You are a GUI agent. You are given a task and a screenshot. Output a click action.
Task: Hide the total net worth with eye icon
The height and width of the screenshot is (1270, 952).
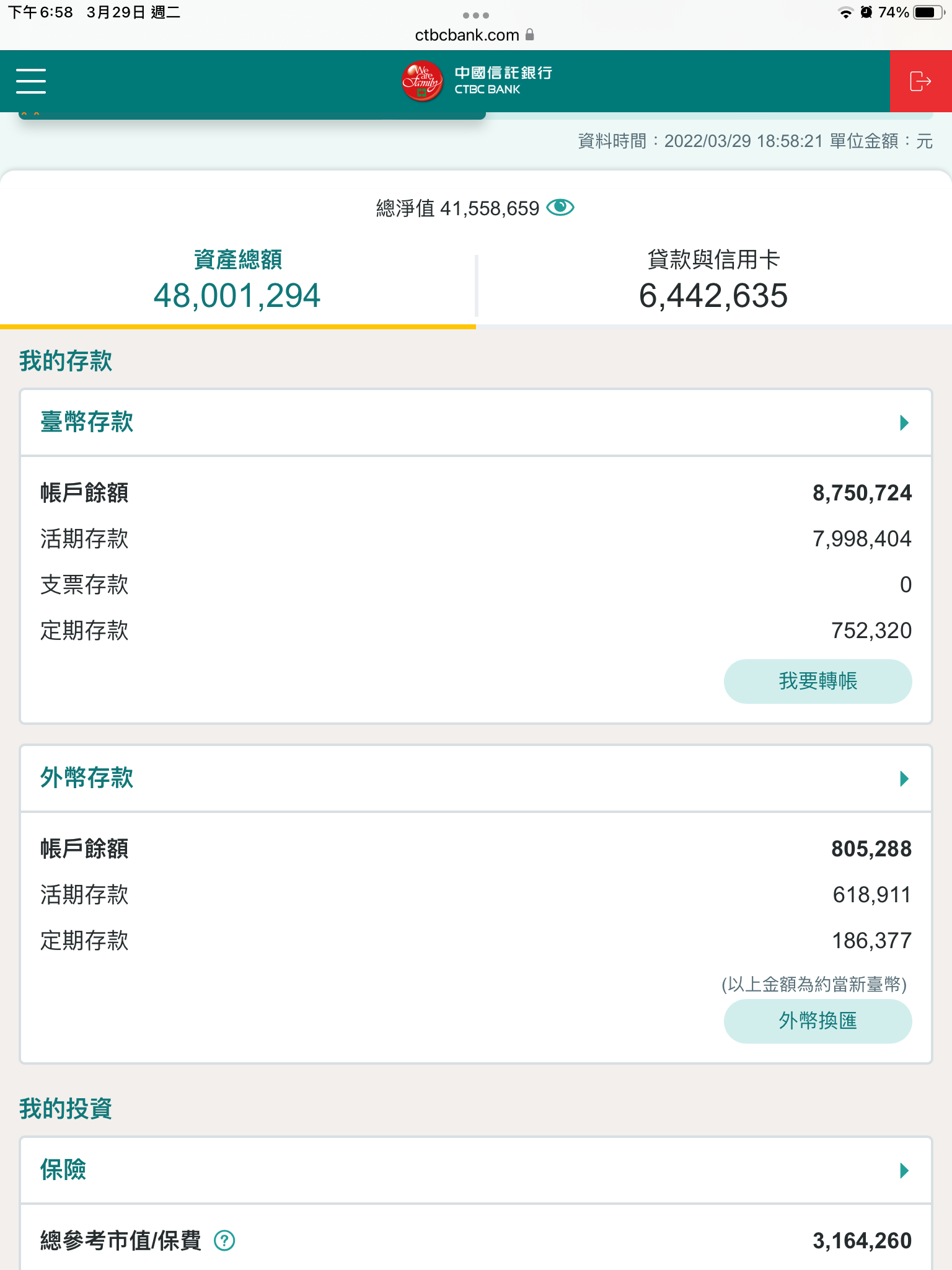coord(561,208)
